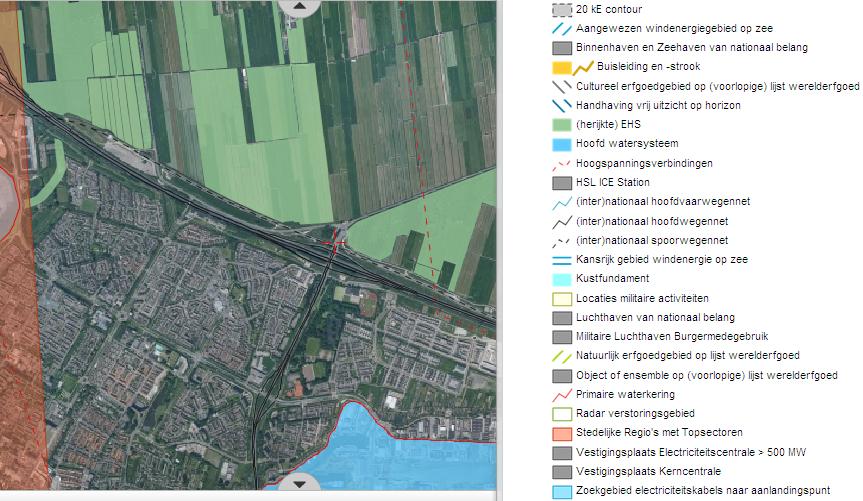This screenshot has width=863, height=501.
Task: Click the Vestigingsplaats Kerncentrale legend entry
Action: pyautogui.click(x=636, y=472)
